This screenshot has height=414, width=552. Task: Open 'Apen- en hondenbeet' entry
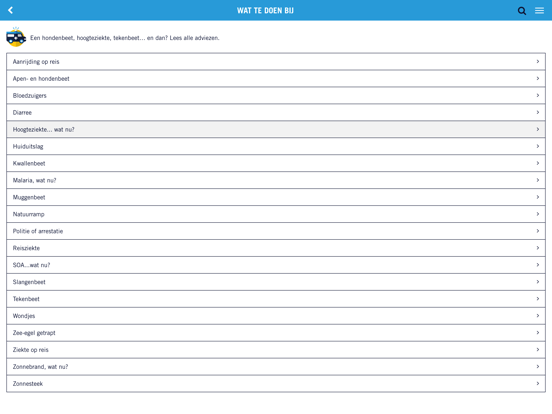tap(276, 79)
